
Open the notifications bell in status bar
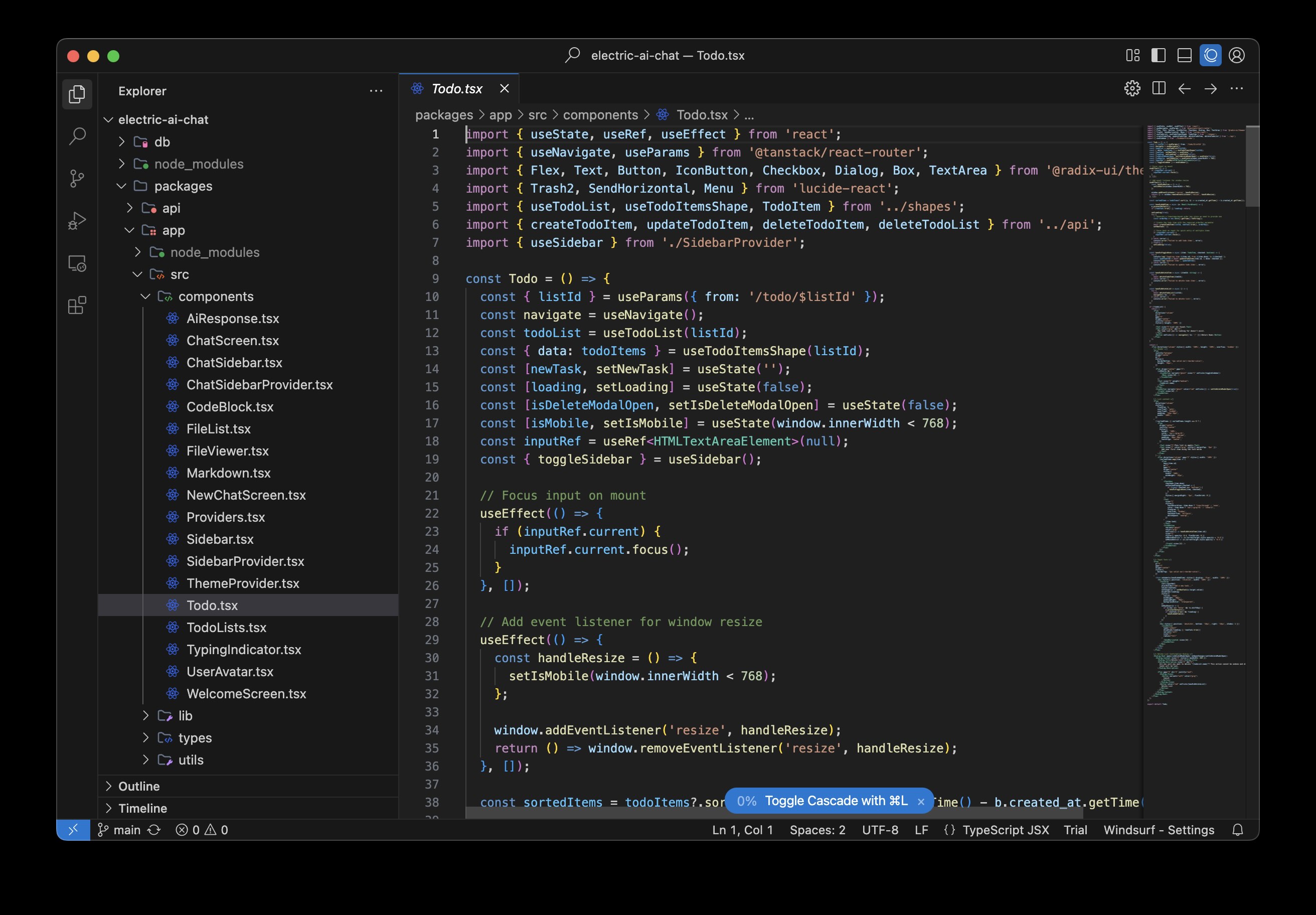(1237, 830)
